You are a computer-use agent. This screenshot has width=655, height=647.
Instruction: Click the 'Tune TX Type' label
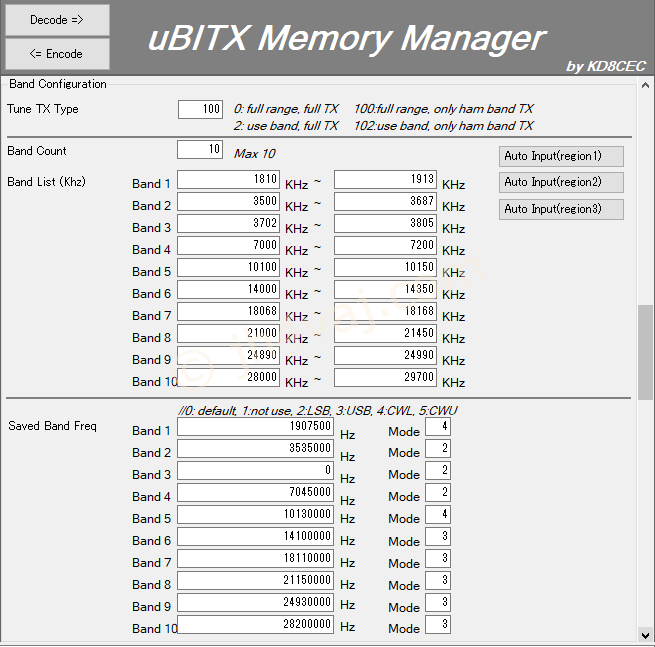click(x=43, y=109)
